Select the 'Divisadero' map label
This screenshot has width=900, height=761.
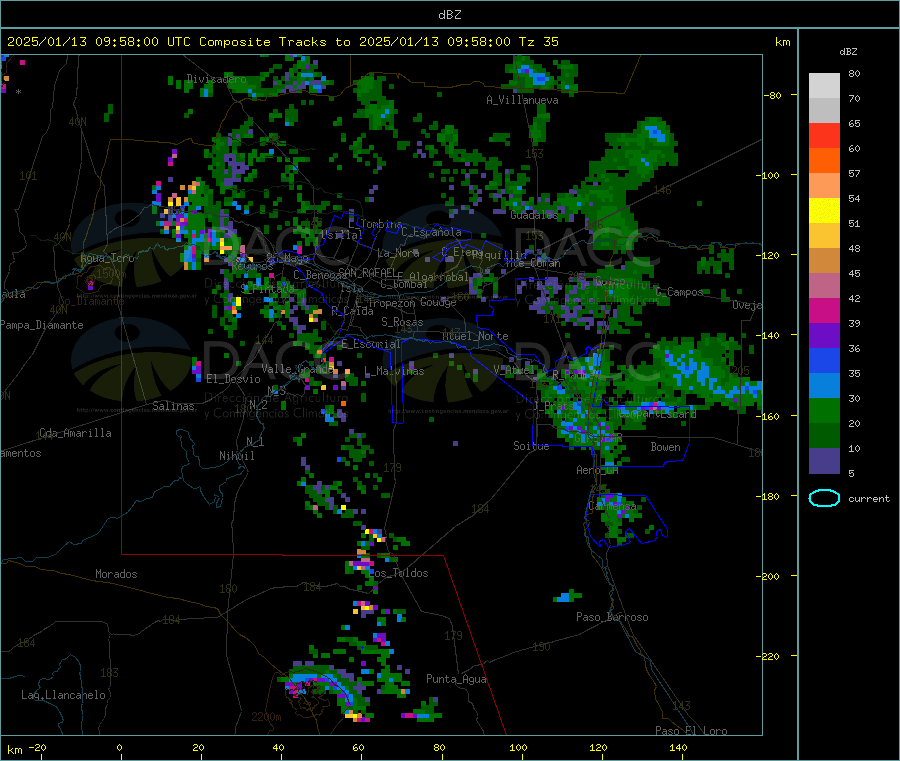click(216, 79)
